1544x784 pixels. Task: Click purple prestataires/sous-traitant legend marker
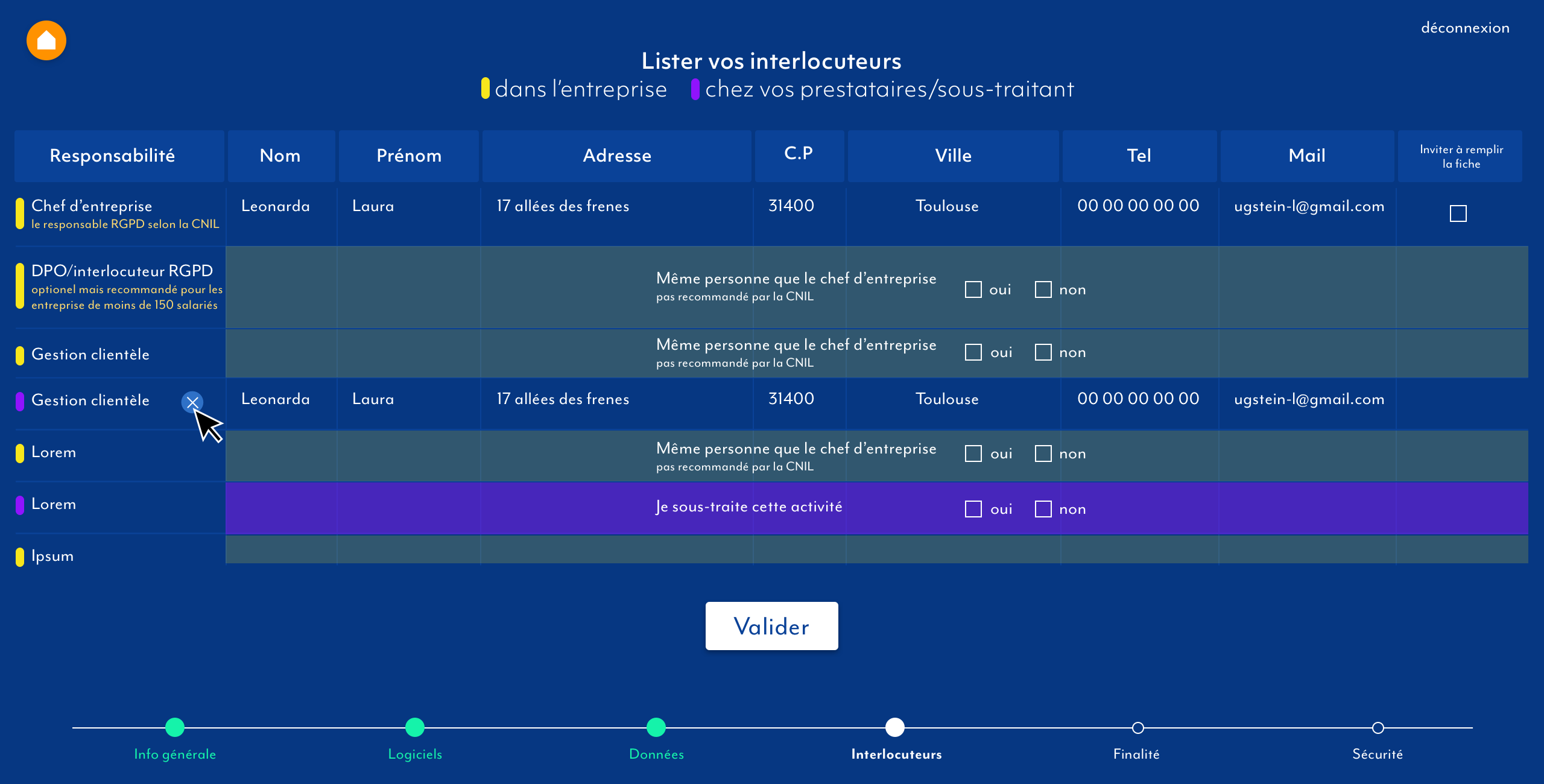695,89
